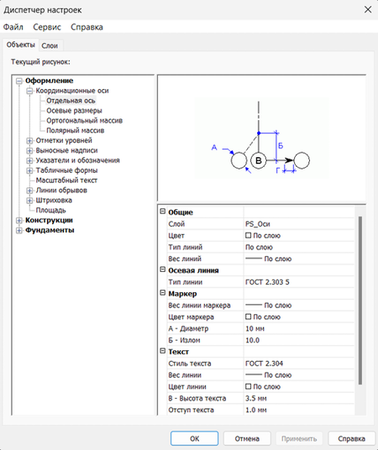Image resolution: width=378 pixels, height=450 pixels.
Task: Switch to the Слои tab
Action: (x=50, y=46)
